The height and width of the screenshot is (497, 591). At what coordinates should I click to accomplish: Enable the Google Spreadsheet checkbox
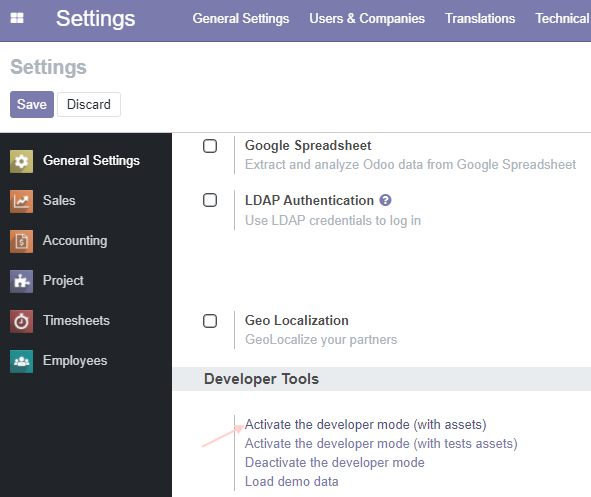pyautogui.click(x=210, y=146)
